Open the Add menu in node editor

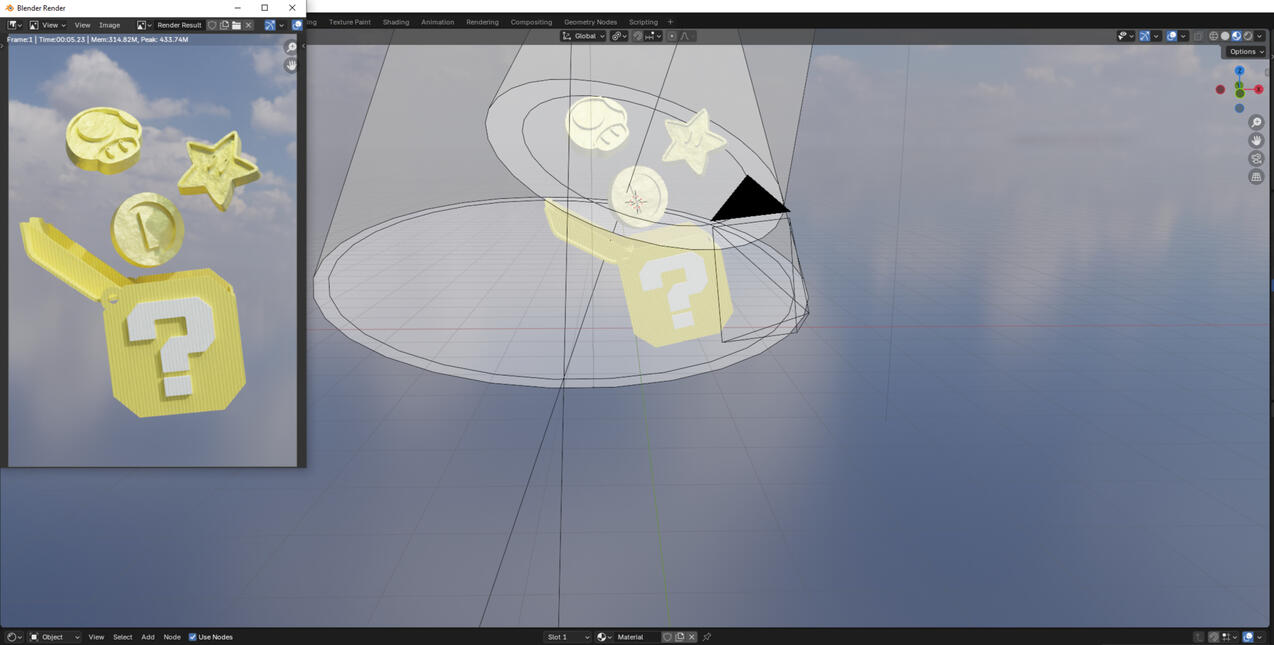pos(147,637)
